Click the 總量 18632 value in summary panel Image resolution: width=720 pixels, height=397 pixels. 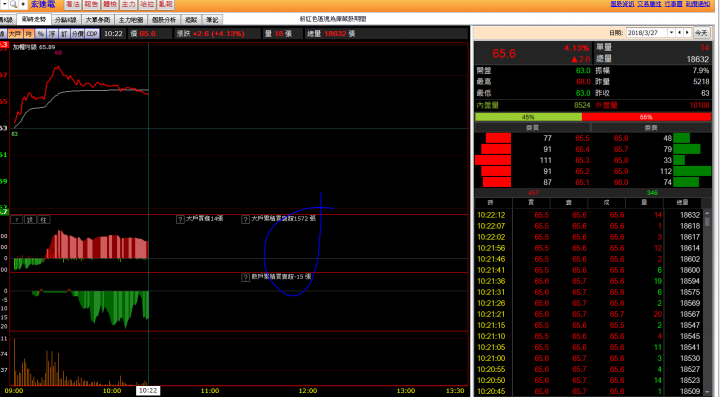(x=698, y=59)
